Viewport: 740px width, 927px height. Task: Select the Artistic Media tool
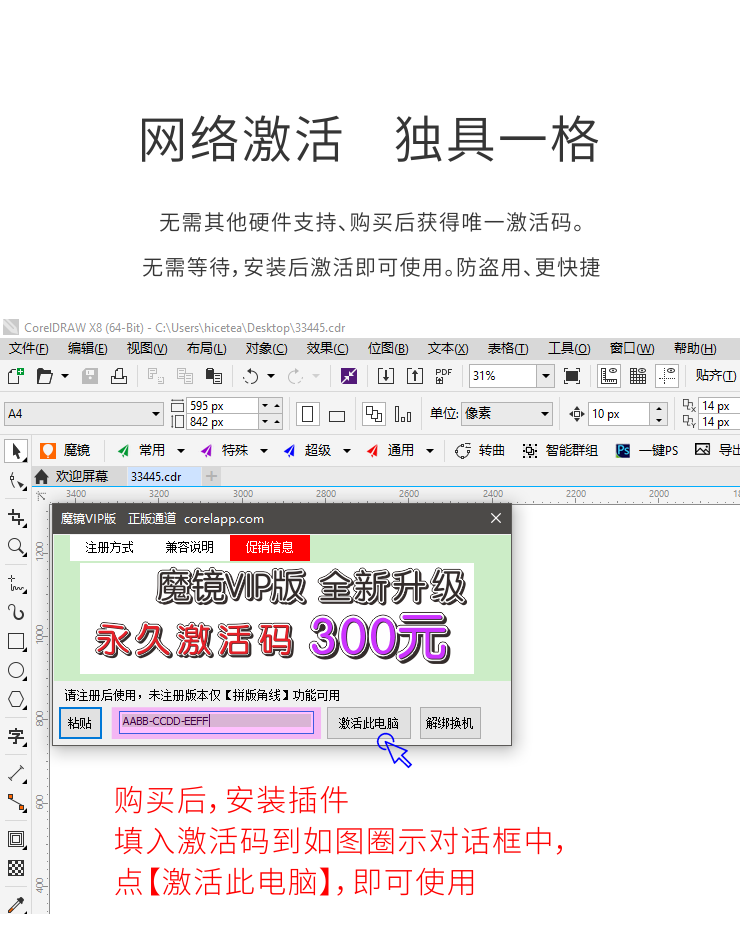[x=17, y=612]
